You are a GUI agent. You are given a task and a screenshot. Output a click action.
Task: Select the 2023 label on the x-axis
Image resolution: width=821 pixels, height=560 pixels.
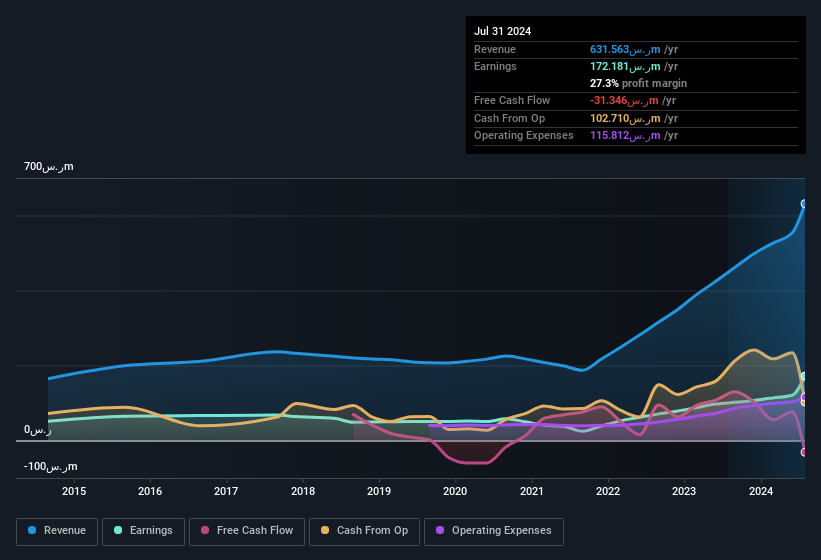[x=684, y=491]
